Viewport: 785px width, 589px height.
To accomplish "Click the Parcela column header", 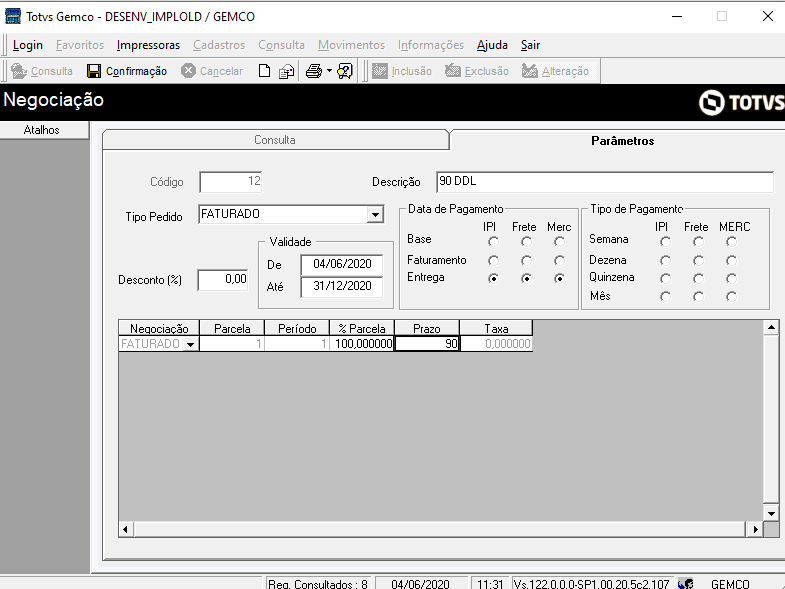I will (x=232, y=329).
